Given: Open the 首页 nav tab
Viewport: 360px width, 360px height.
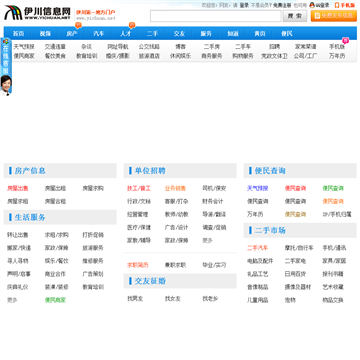Looking at the screenshot, I should coord(18,34).
